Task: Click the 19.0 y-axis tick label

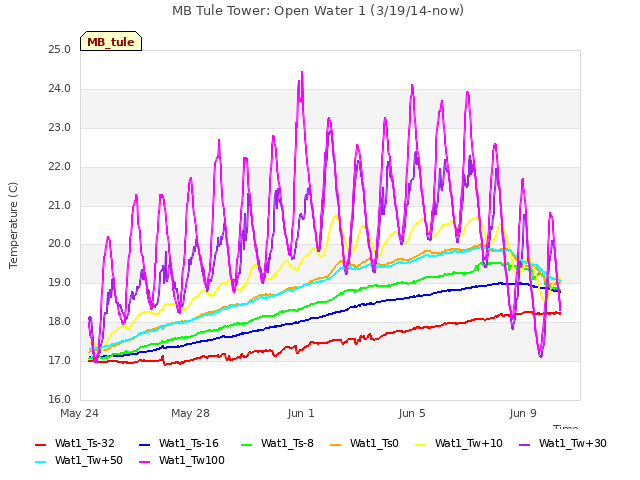Action: [x=60, y=282]
